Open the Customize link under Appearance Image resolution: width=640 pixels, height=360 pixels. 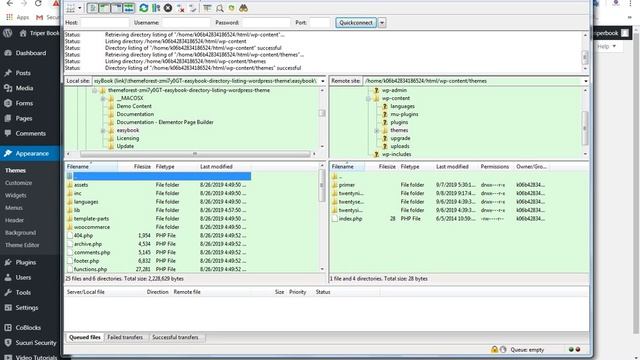tap(18, 183)
